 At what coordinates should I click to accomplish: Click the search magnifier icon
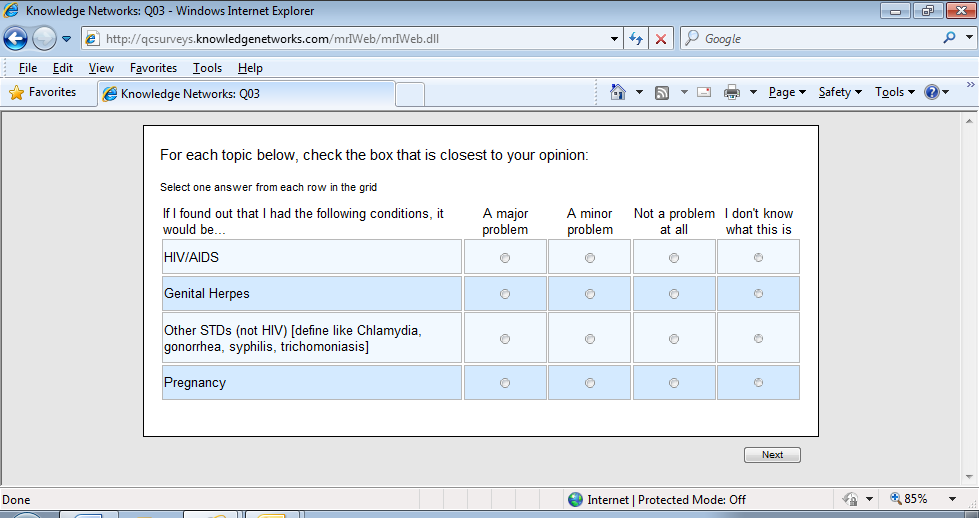950,38
